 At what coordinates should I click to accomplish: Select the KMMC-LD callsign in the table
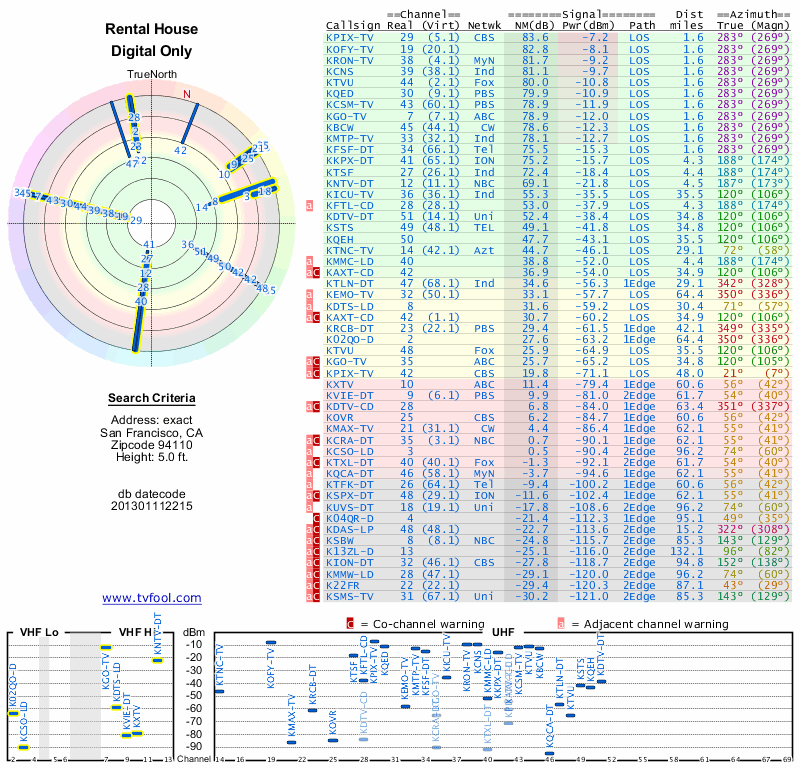(349, 262)
